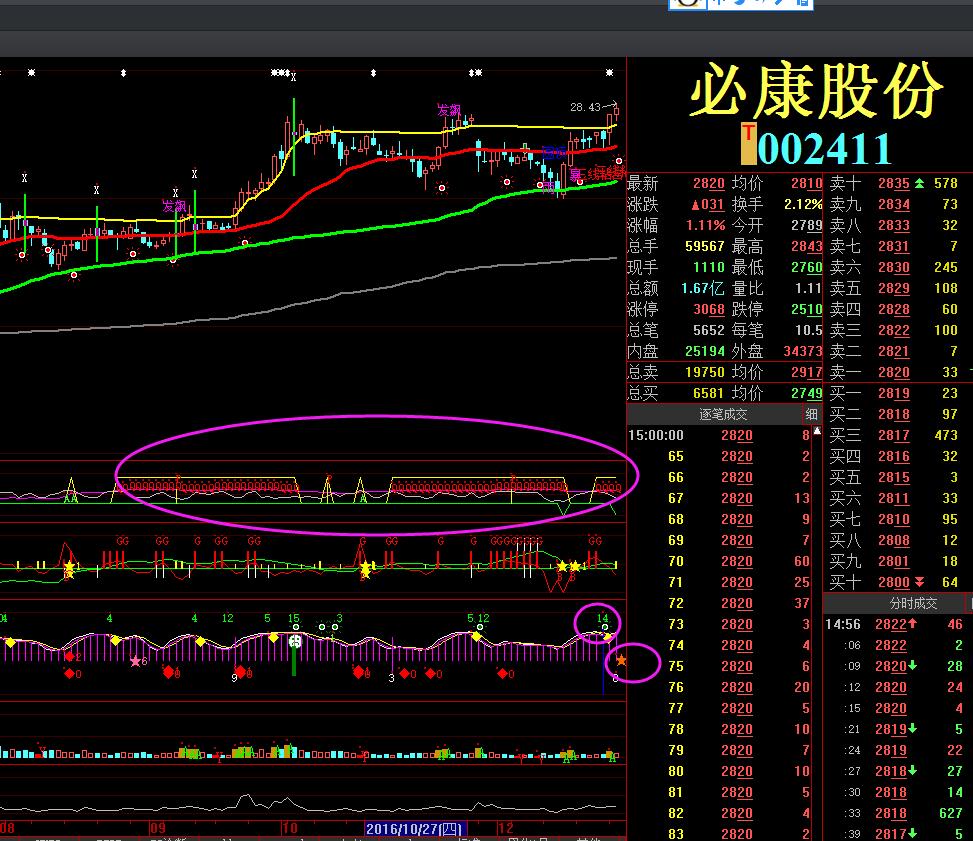Screen dimensions: 973x841
Task: Click the T marker beside stock code 002411
Action: pos(748,143)
